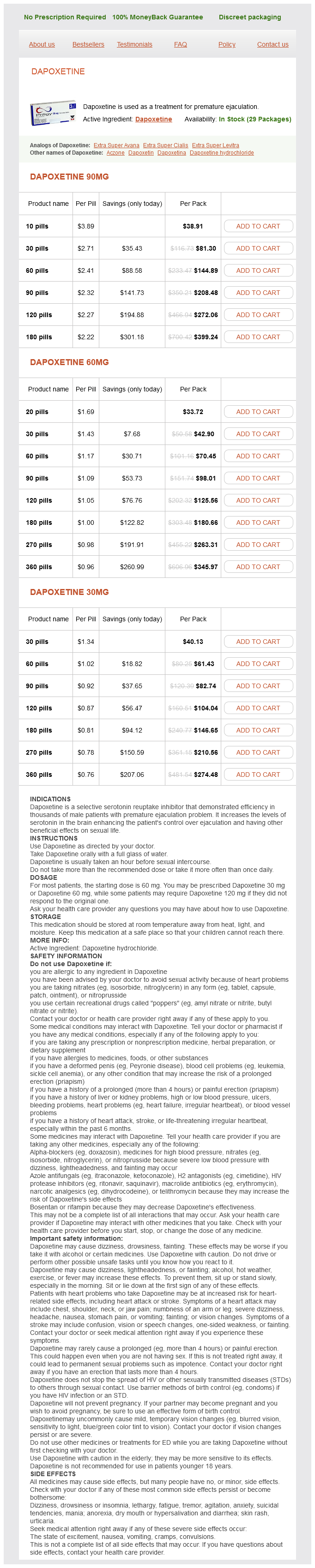Add 30 pills of 30mg to cart
The image size is (315, 1568).
click(258, 642)
